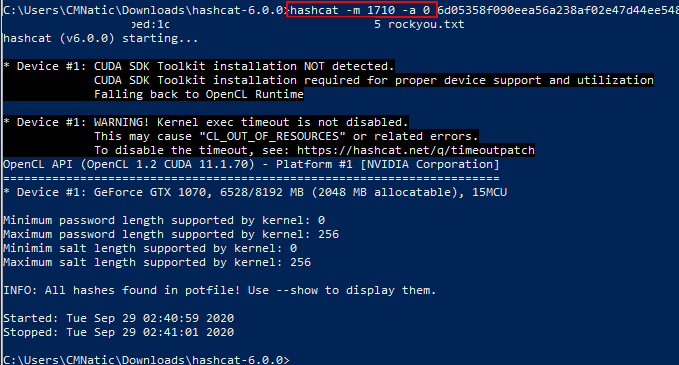This screenshot has width=679, height=365.
Task: Click the highlighted hashcat -m 1710 command
Action: (x=362, y=10)
